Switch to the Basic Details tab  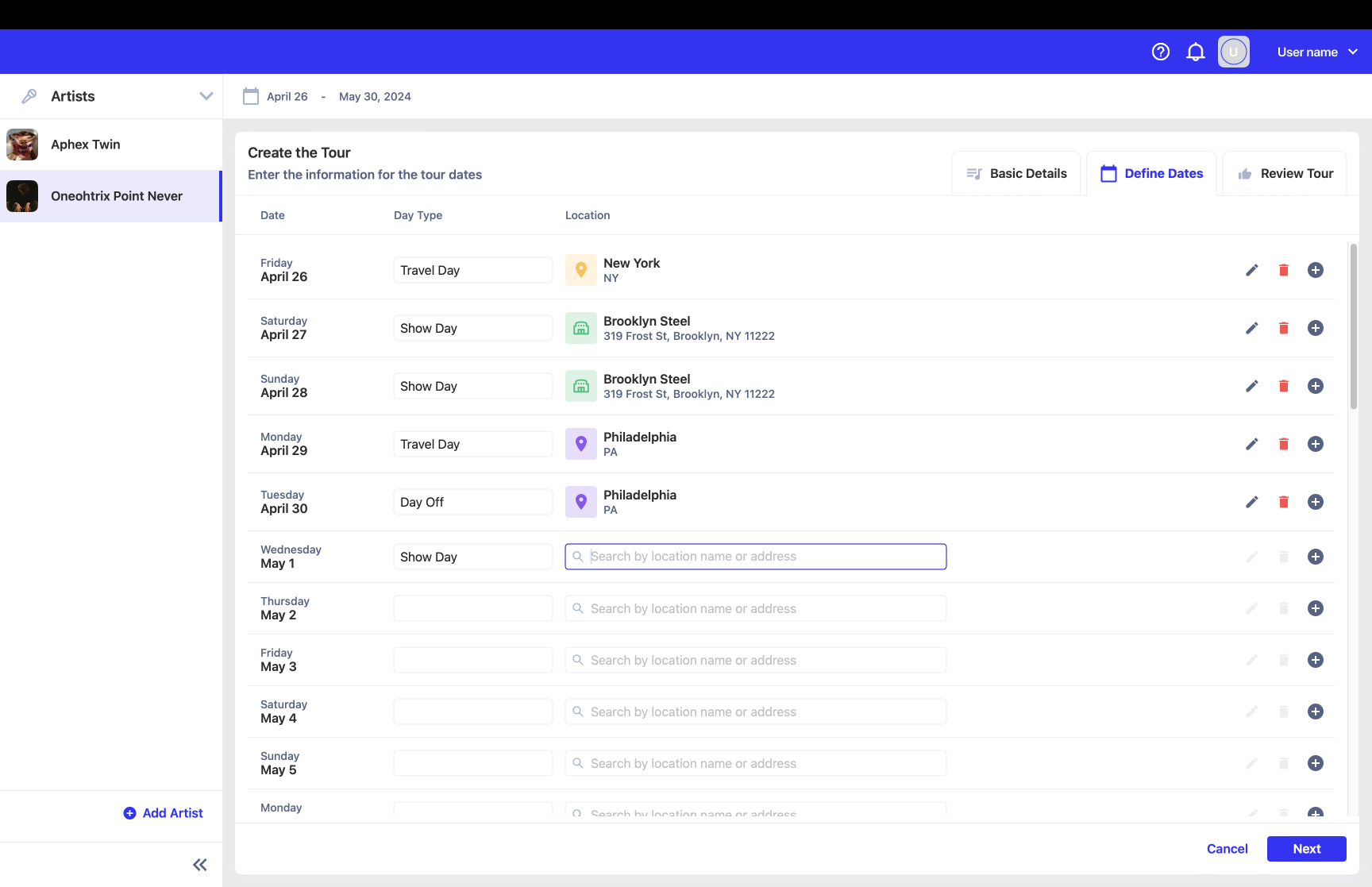pyautogui.click(x=1016, y=173)
